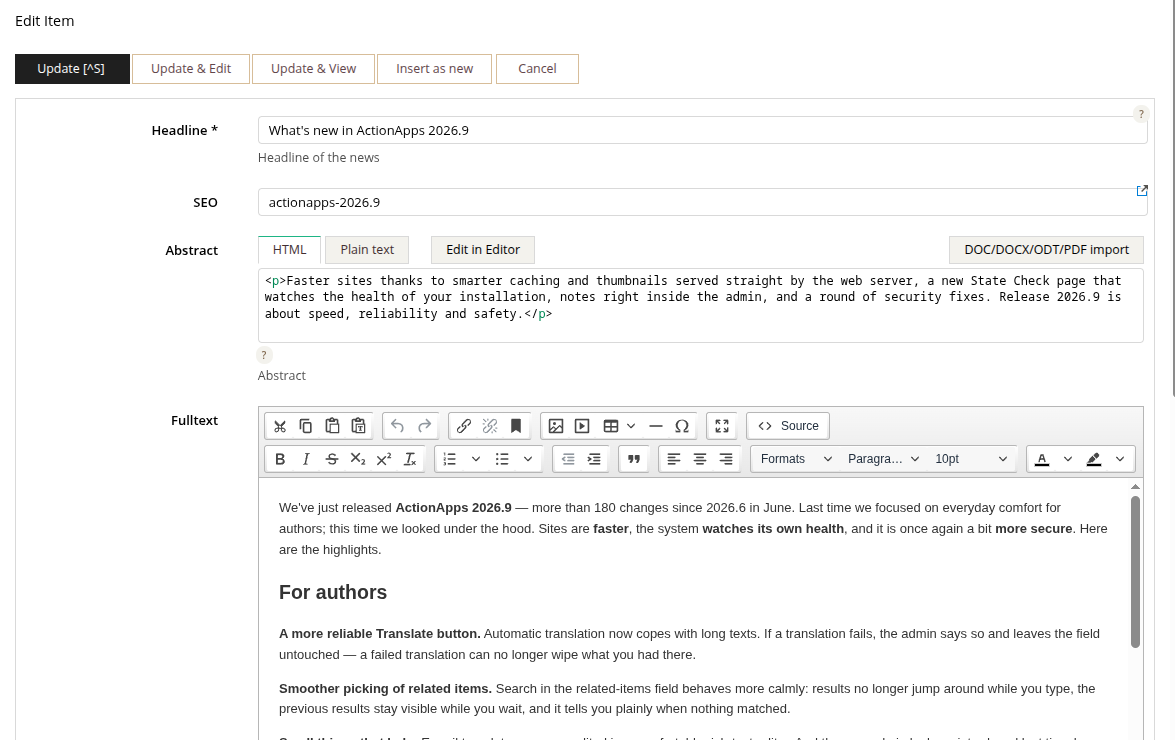Click inside the Abstract HTML textarea

pos(701,306)
